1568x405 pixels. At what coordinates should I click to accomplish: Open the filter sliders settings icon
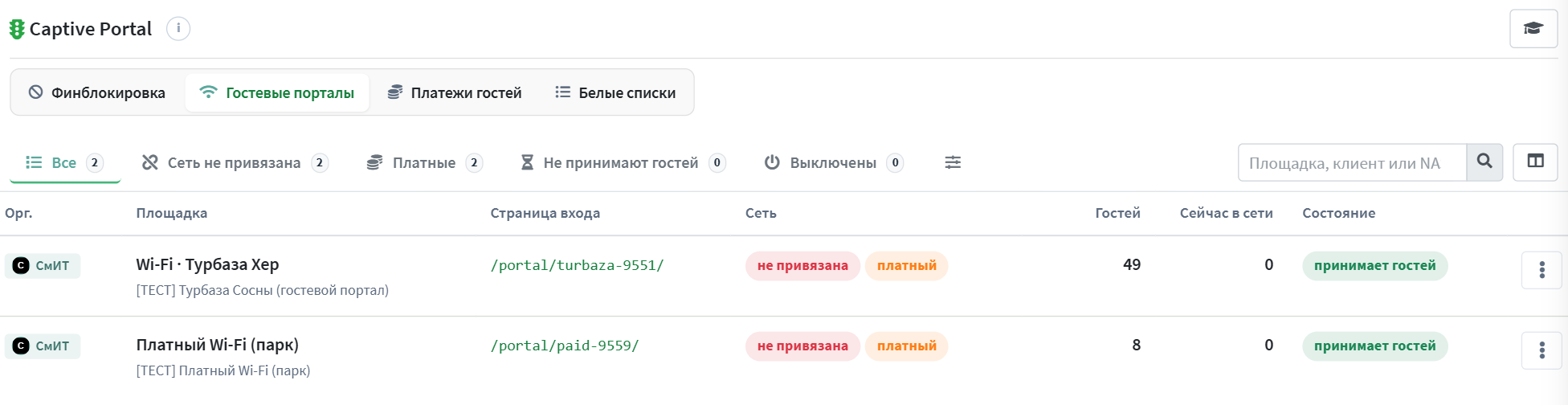coord(953,162)
